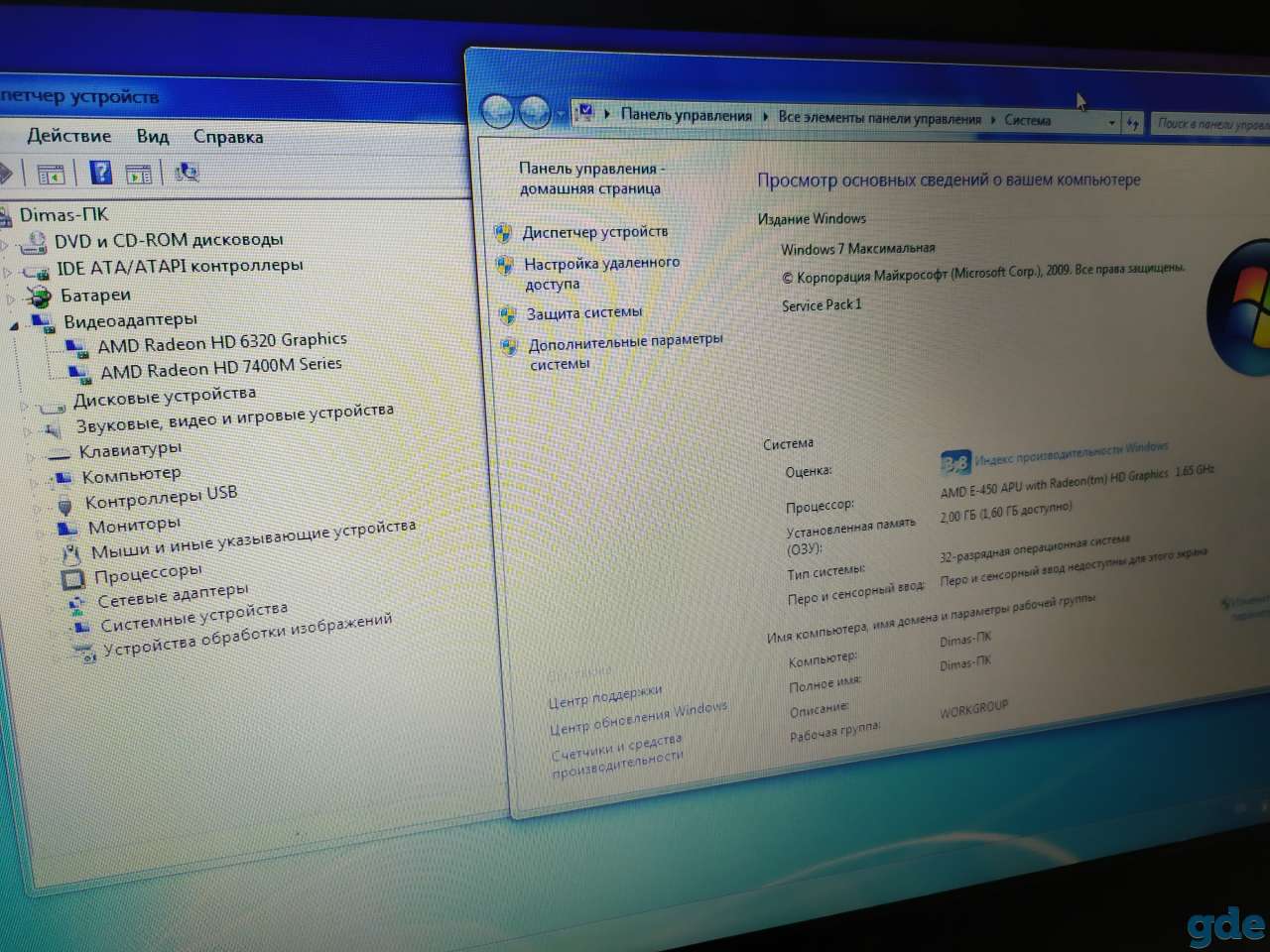Open the address bar history dropdown arrow
The height and width of the screenshot is (952, 1270).
1111,123
